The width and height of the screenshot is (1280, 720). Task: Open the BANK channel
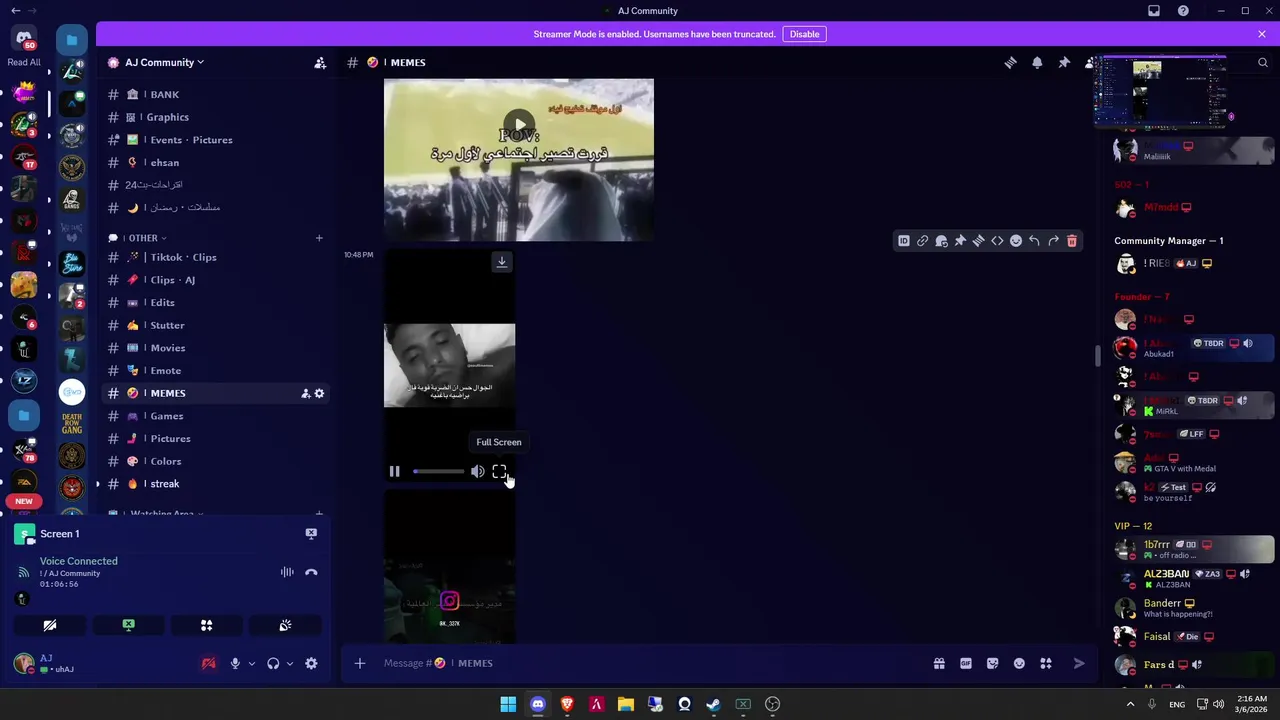tap(215, 94)
